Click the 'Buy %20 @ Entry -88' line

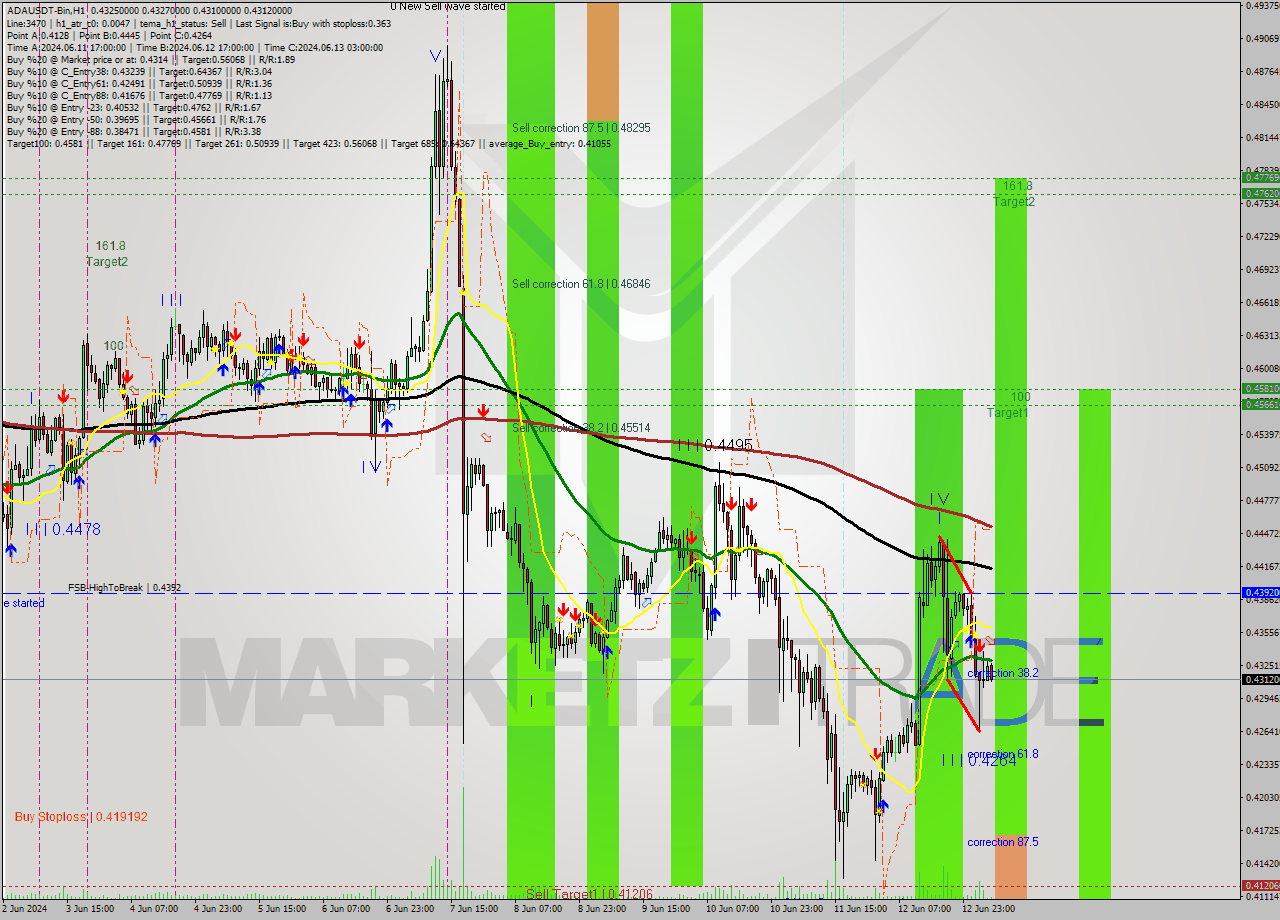133,132
